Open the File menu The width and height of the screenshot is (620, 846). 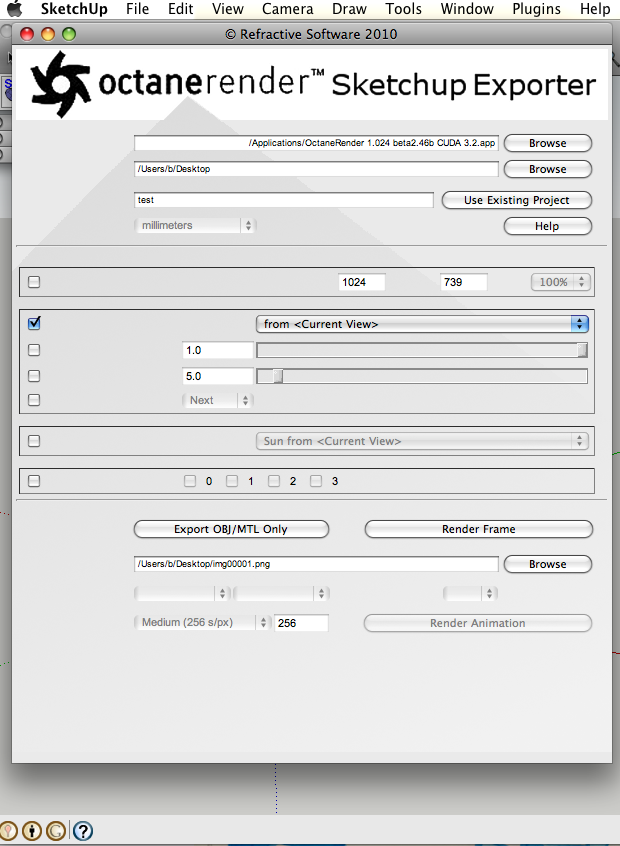click(137, 9)
